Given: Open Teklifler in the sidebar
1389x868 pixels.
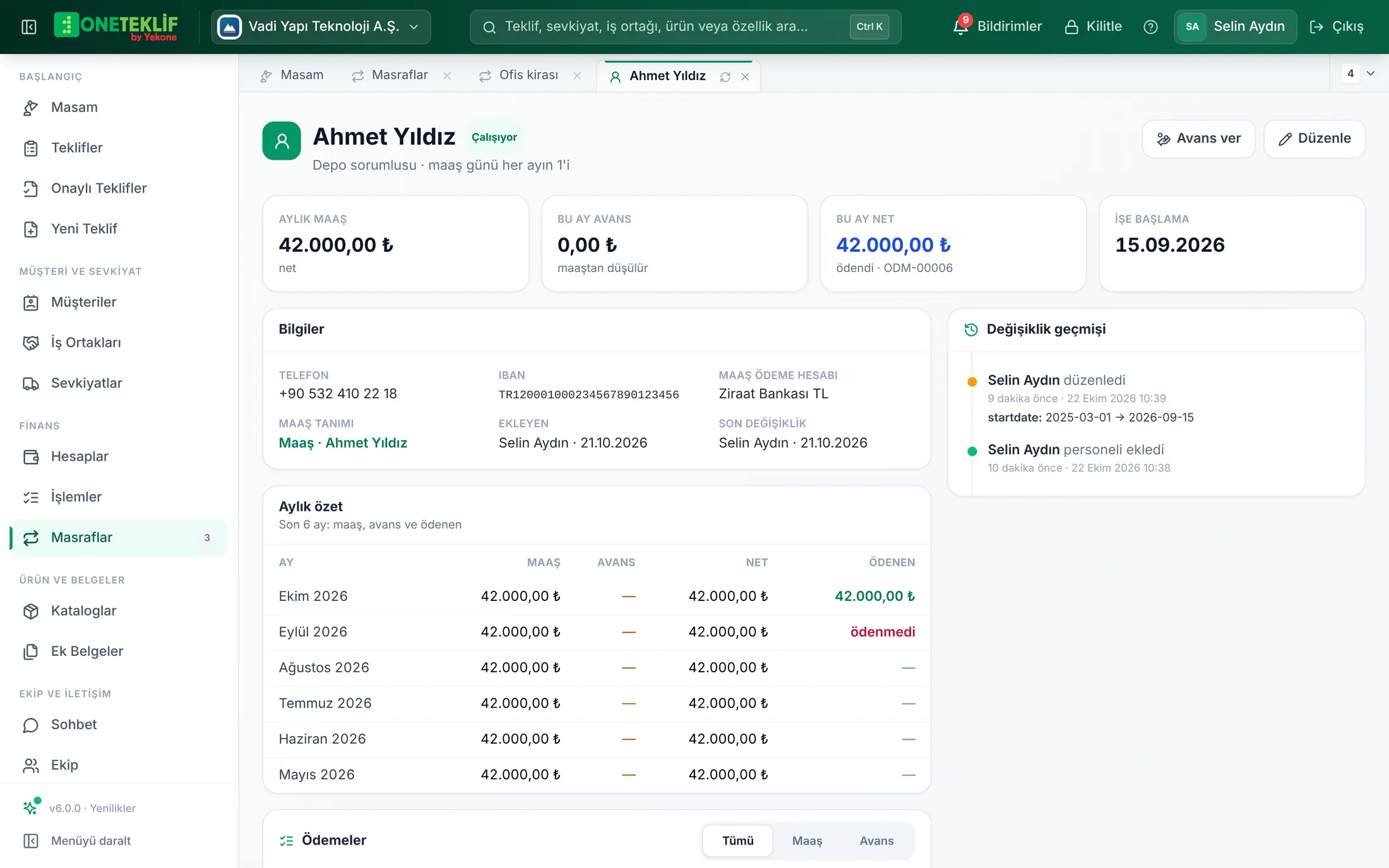Looking at the screenshot, I should click(119, 148).
